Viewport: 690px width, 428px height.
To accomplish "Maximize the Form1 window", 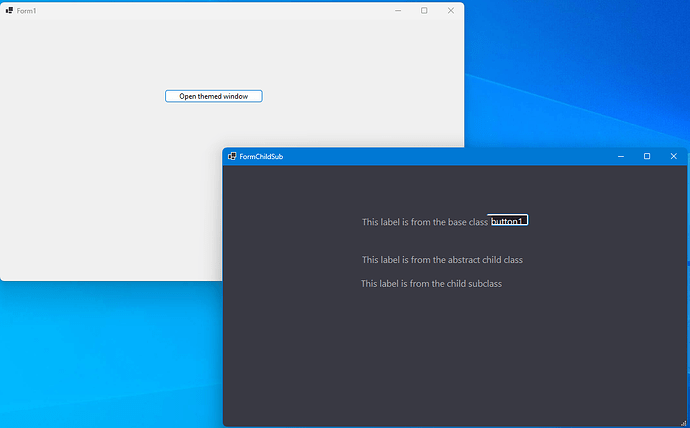I will pos(424,11).
